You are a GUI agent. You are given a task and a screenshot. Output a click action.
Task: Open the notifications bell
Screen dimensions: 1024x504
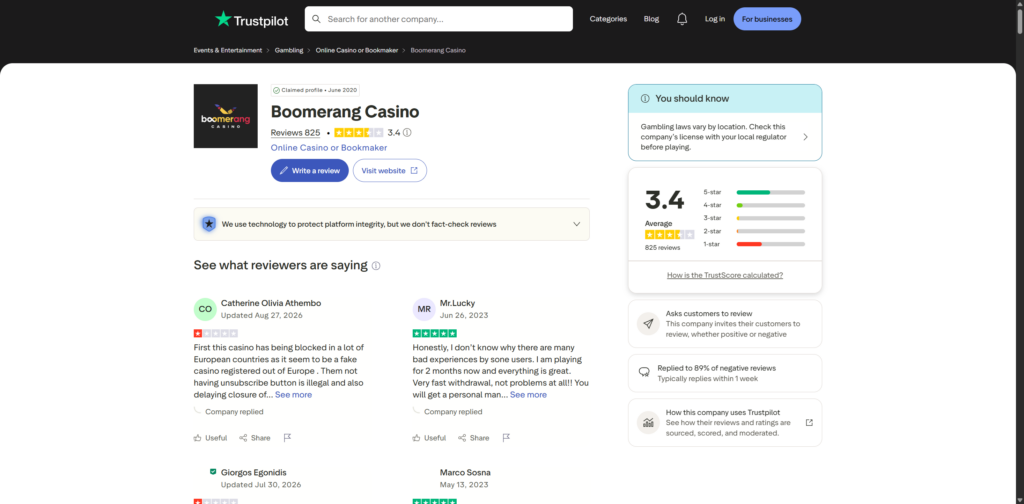[x=682, y=19]
